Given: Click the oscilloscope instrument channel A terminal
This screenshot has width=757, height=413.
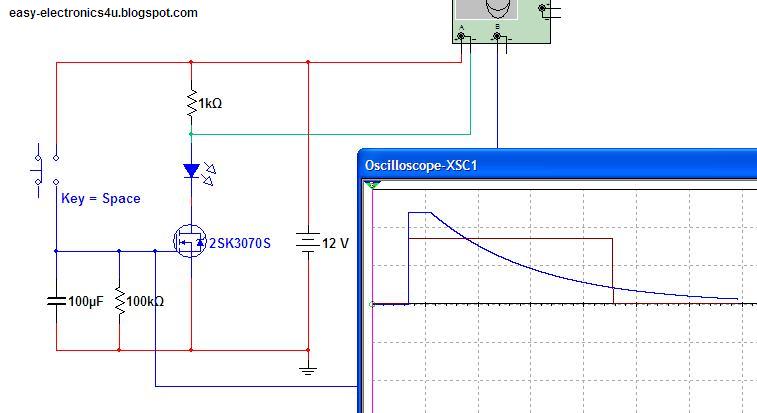Looking at the screenshot, I should click(461, 36).
